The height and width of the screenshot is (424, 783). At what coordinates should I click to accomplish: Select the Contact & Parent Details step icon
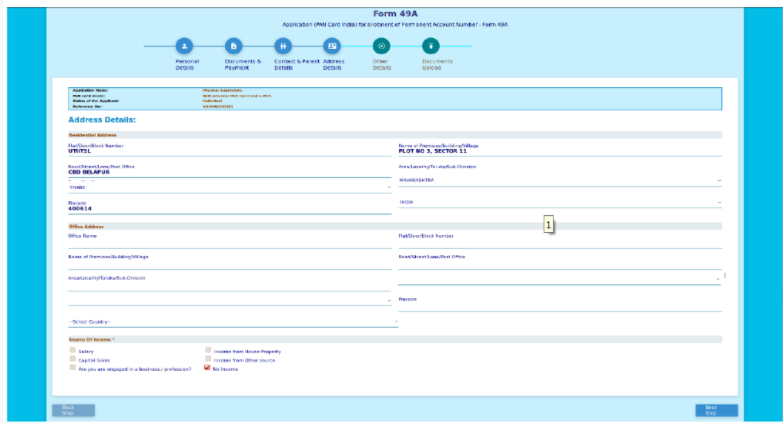pos(283,46)
